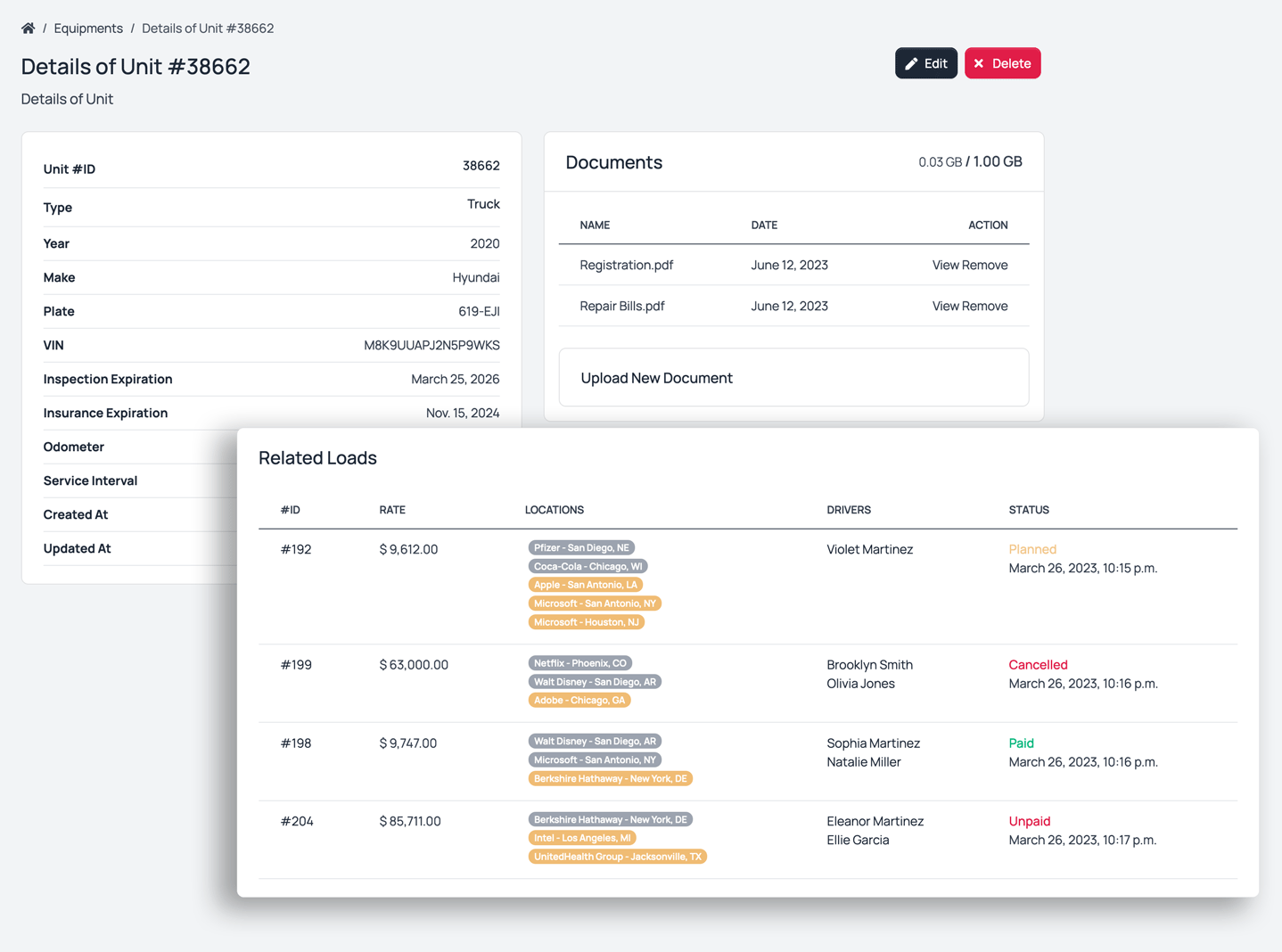Click the Cancelled status of load #199
1282x952 pixels.
point(1038,665)
